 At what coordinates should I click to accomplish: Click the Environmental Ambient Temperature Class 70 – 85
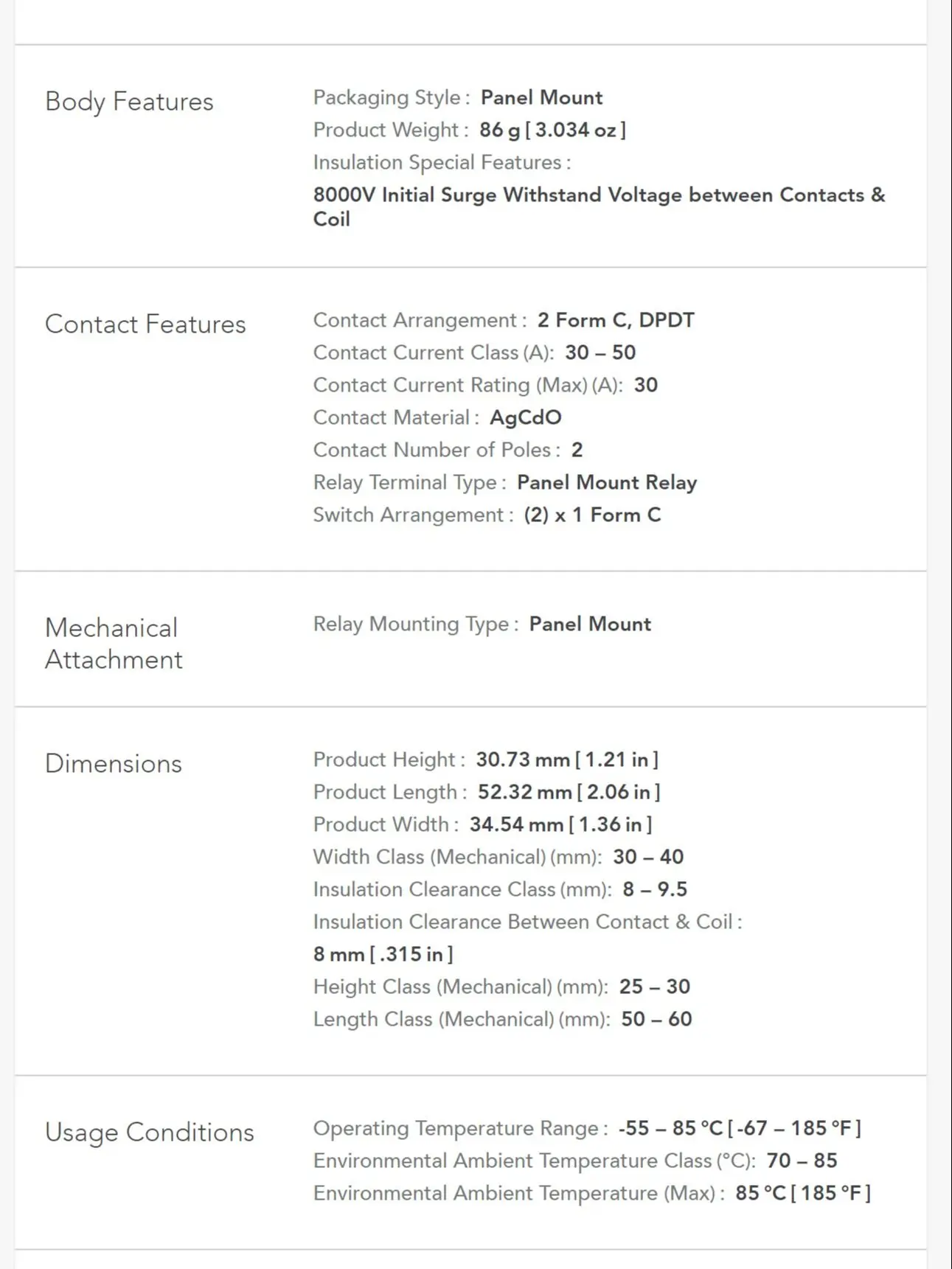point(802,1161)
